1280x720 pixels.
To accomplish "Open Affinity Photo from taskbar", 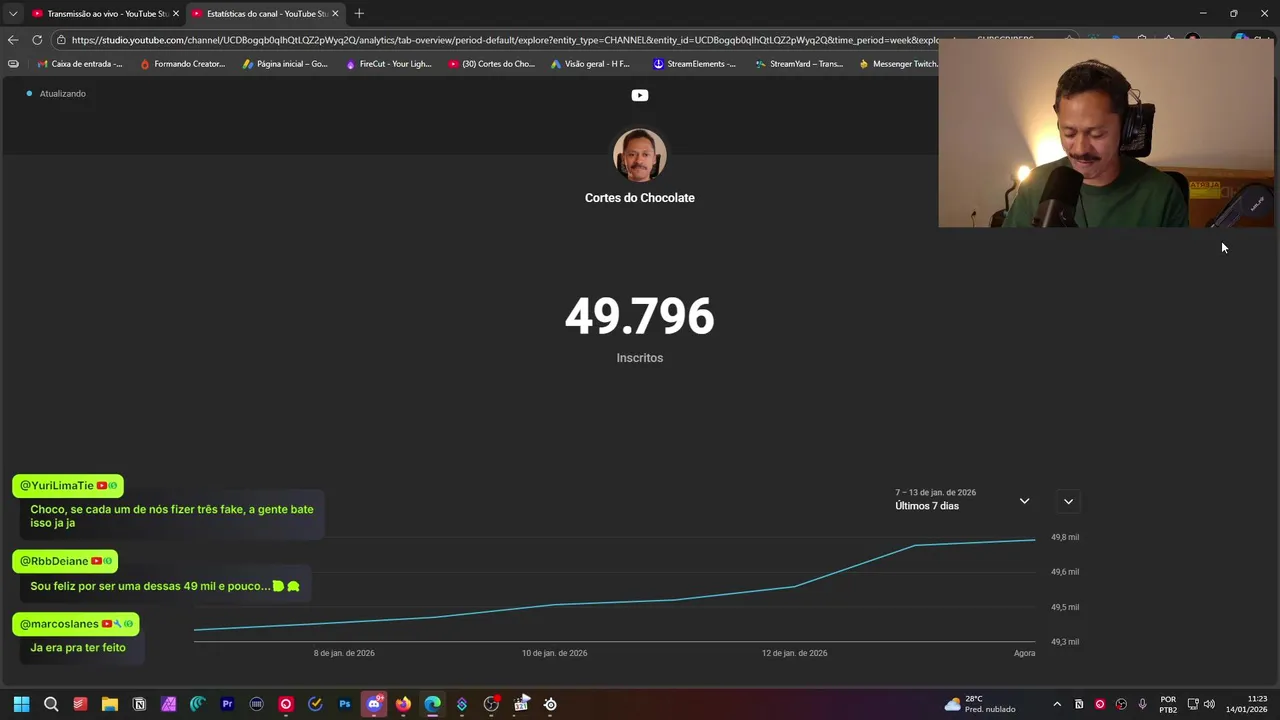I will click(x=168, y=704).
